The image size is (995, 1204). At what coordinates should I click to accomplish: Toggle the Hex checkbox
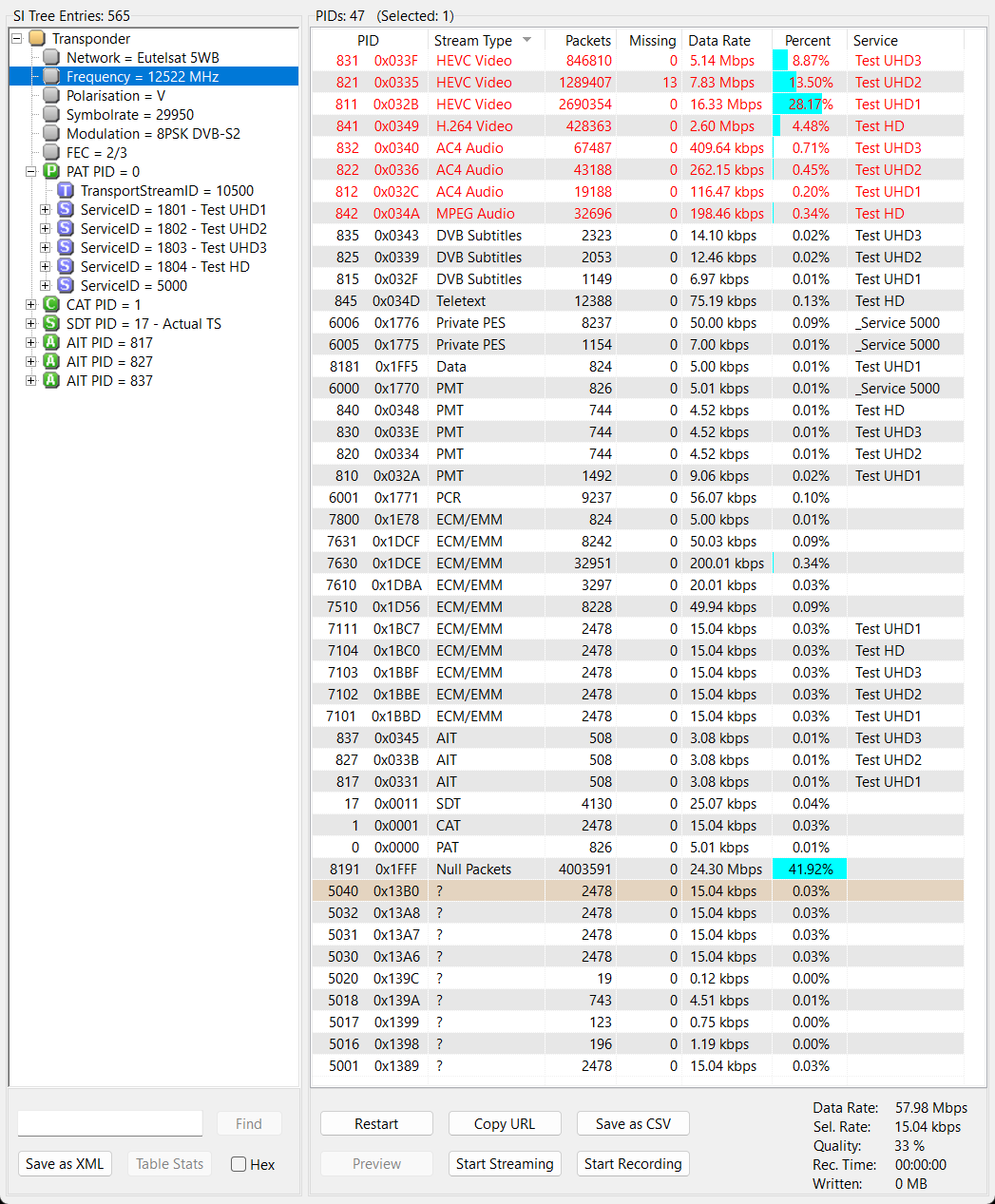239,1164
